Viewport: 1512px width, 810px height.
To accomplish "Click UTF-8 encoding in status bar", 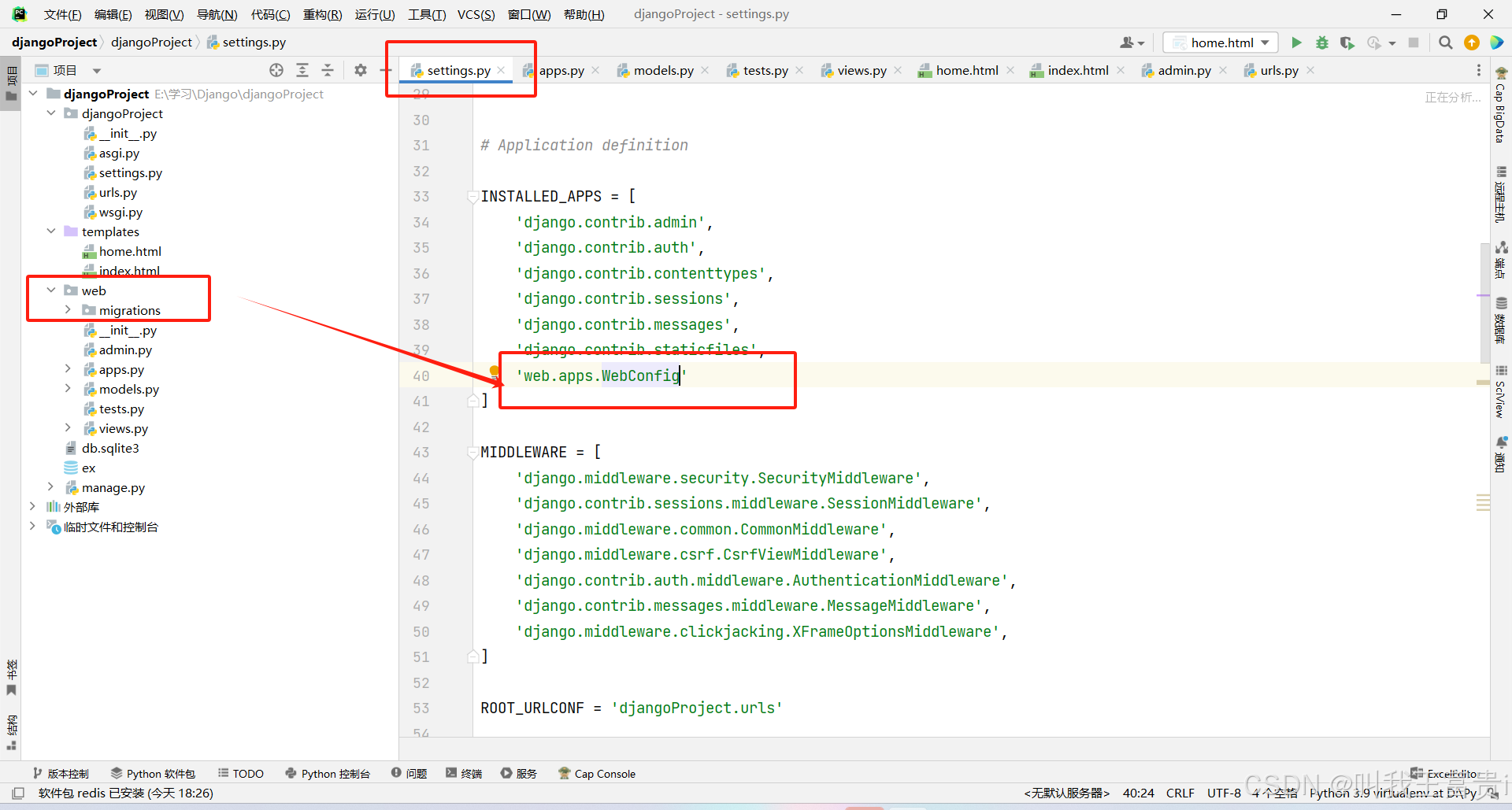I will point(1224,793).
